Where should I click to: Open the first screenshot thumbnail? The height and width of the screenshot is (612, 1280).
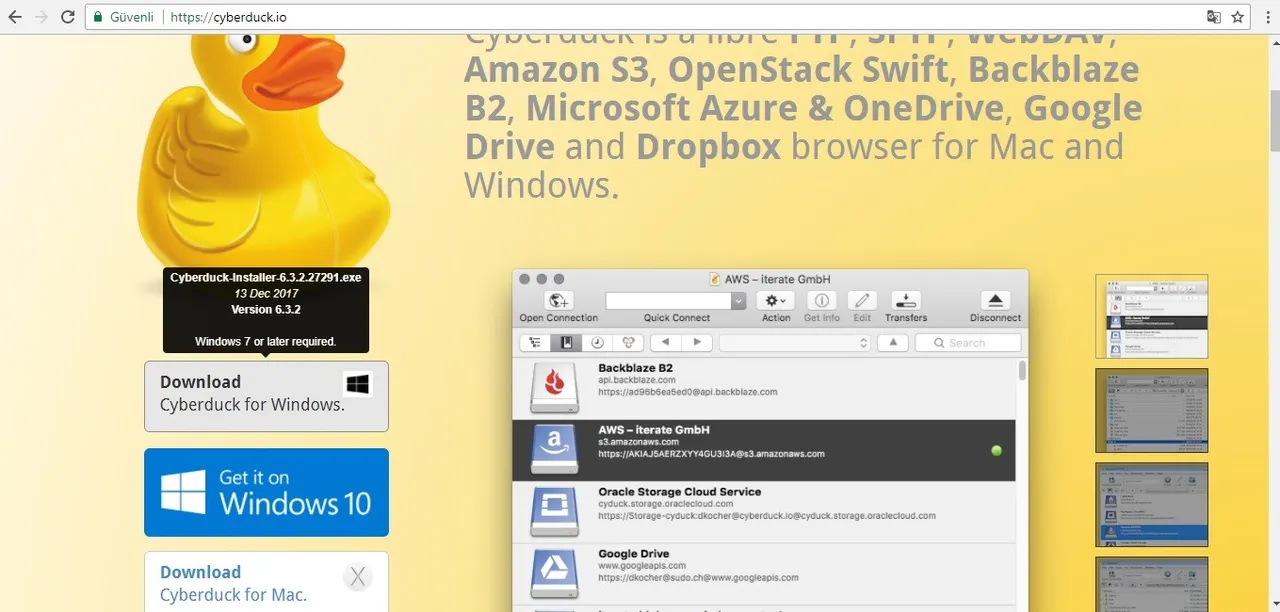pyautogui.click(x=1152, y=316)
